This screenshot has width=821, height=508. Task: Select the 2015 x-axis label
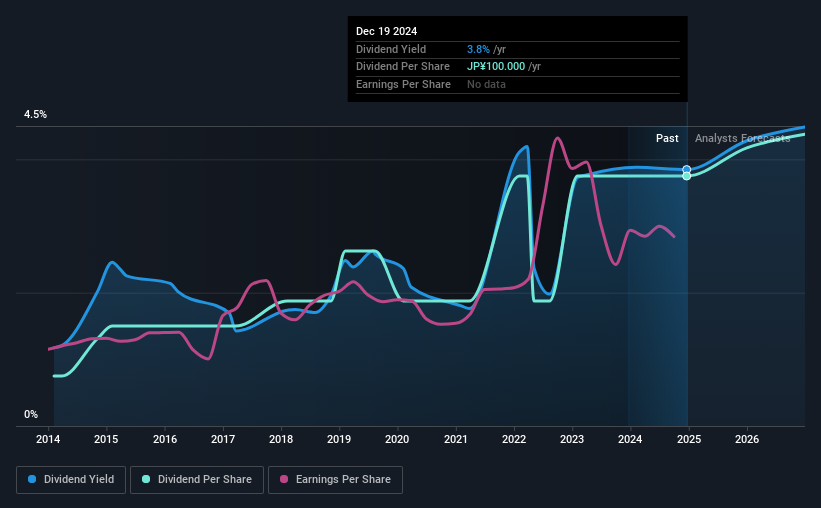click(x=106, y=439)
